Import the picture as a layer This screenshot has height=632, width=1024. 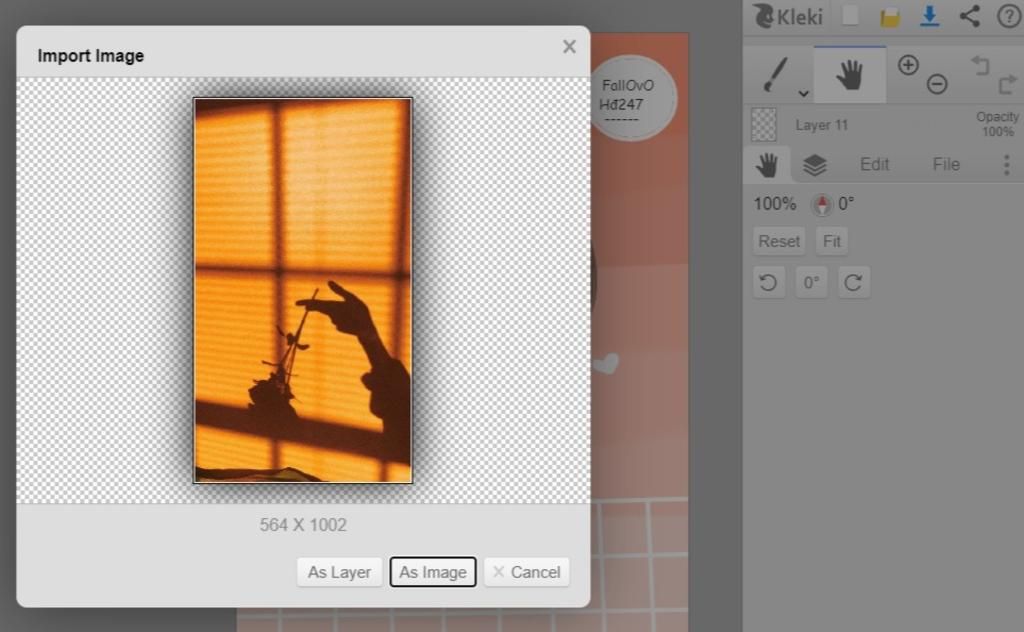coord(339,572)
